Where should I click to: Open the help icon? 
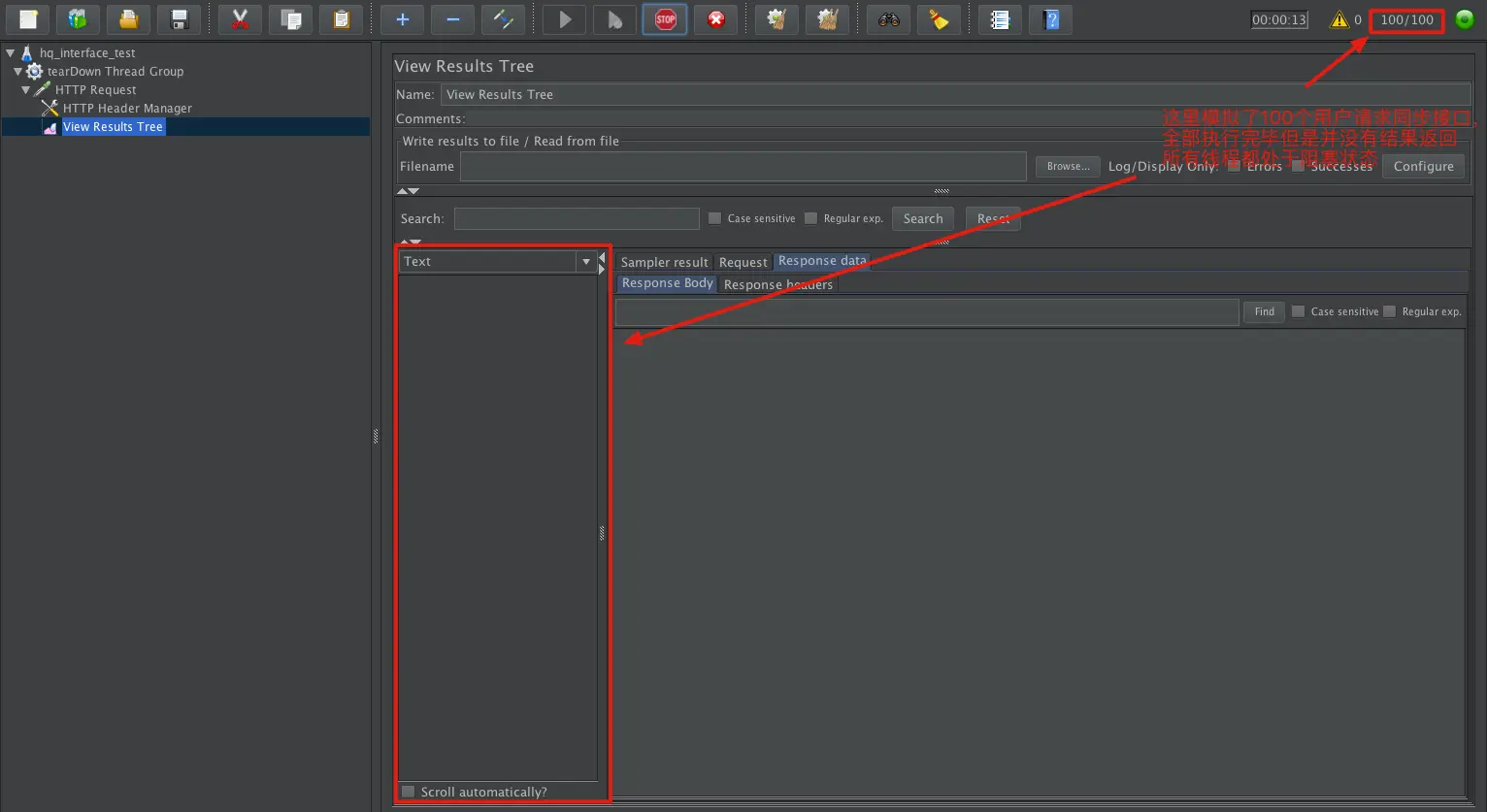[x=1050, y=18]
